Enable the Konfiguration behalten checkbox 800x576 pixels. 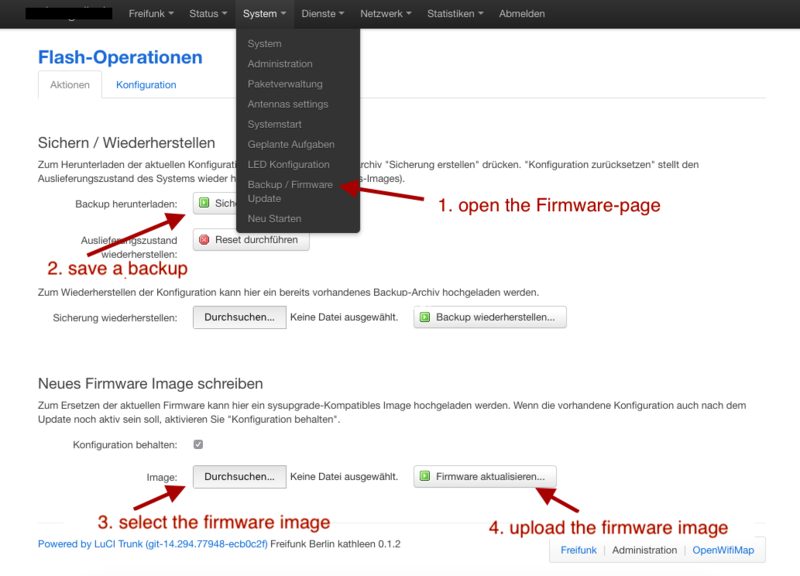[197, 444]
